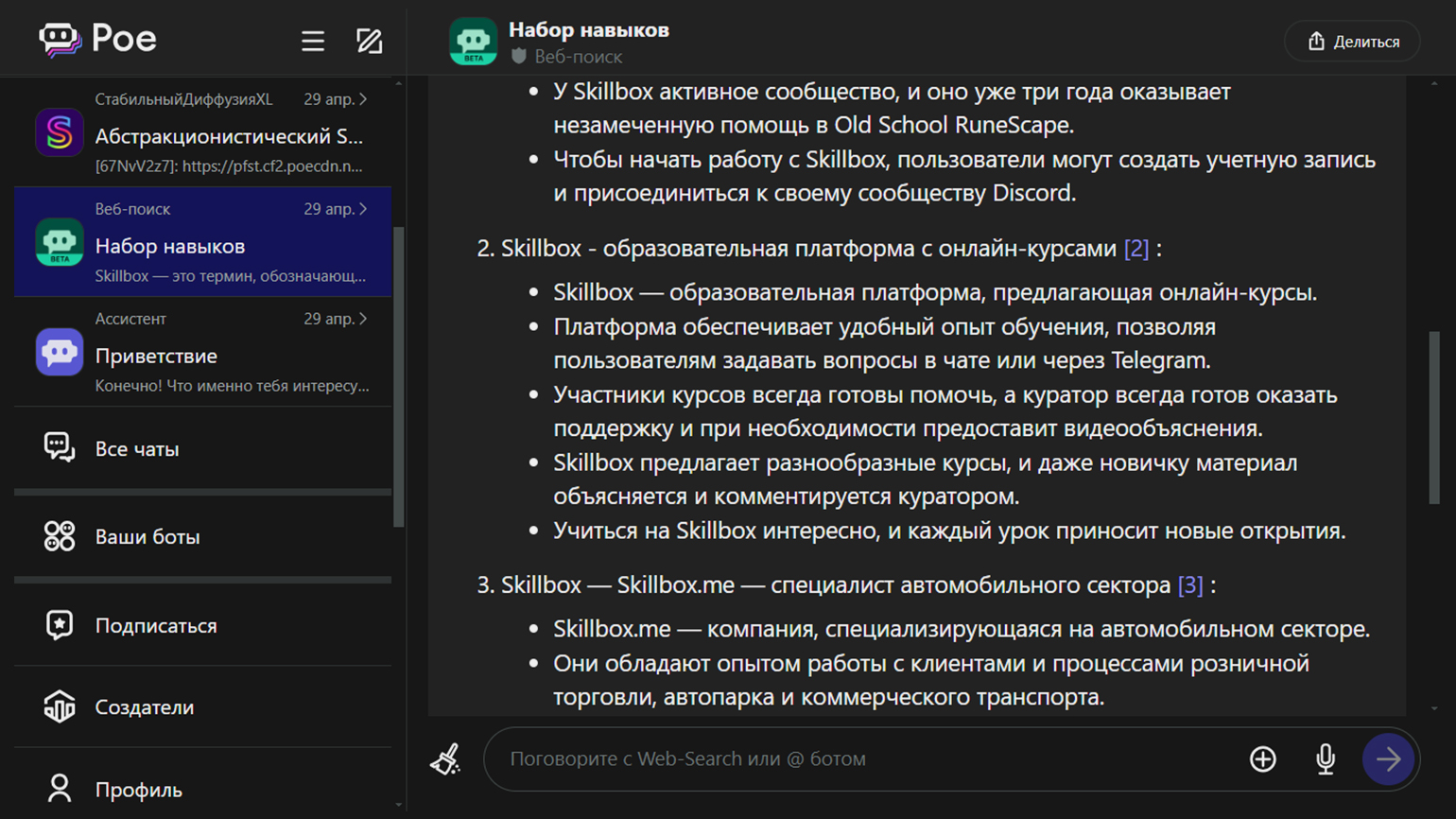Open the Все чаты section
The image size is (1456, 819).
coord(202,448)
